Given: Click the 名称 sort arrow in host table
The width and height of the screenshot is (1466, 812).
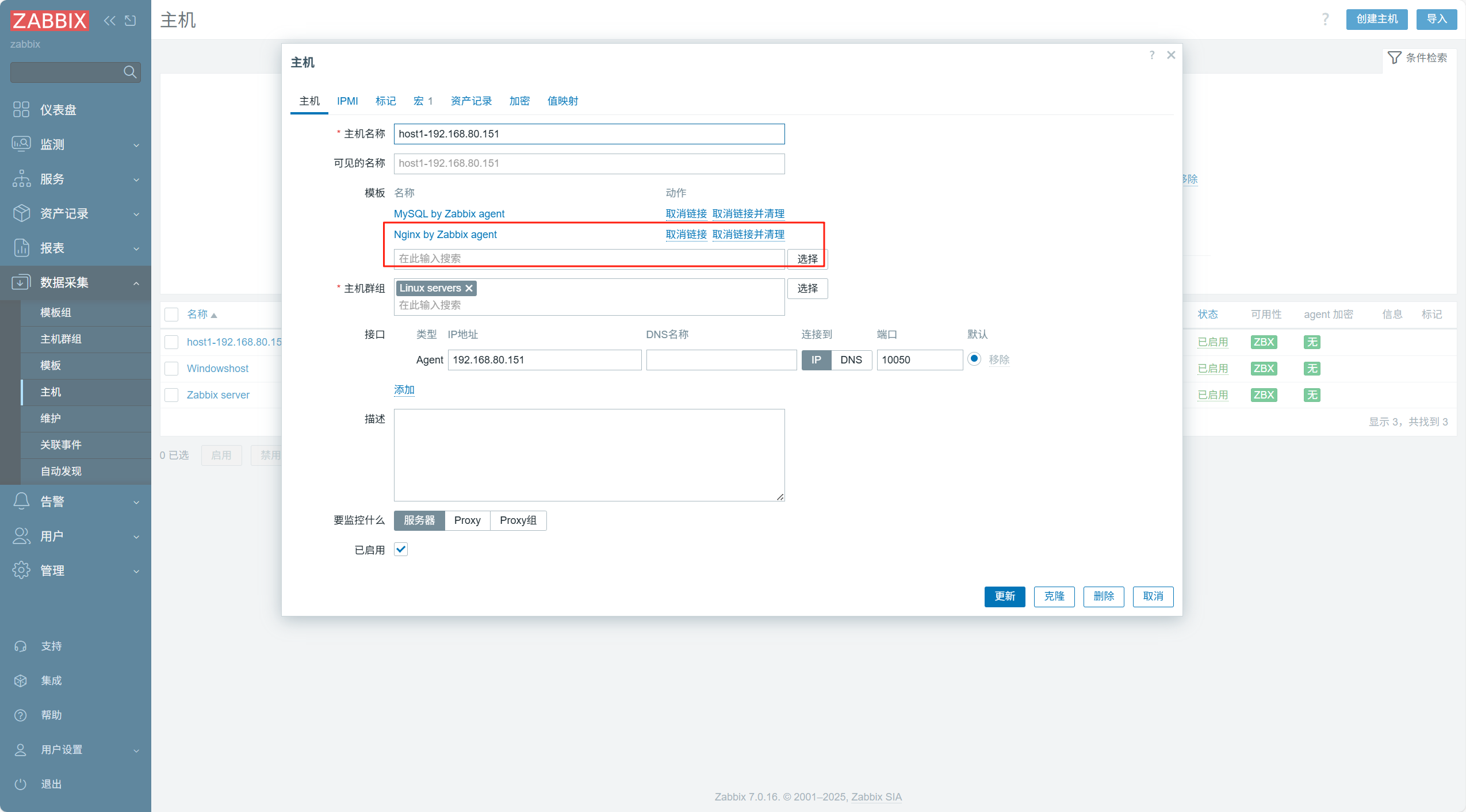Looking at the screenshot, I should (214, 315).
